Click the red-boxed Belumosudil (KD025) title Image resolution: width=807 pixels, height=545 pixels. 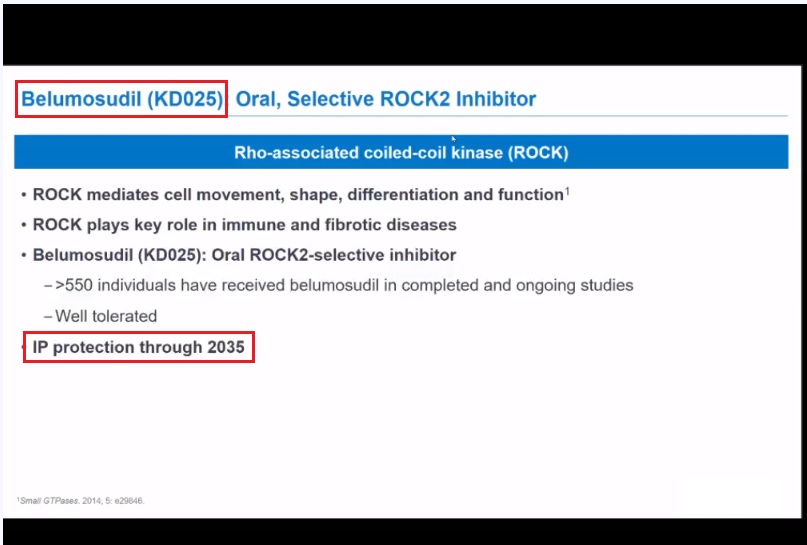click(122, 99)
